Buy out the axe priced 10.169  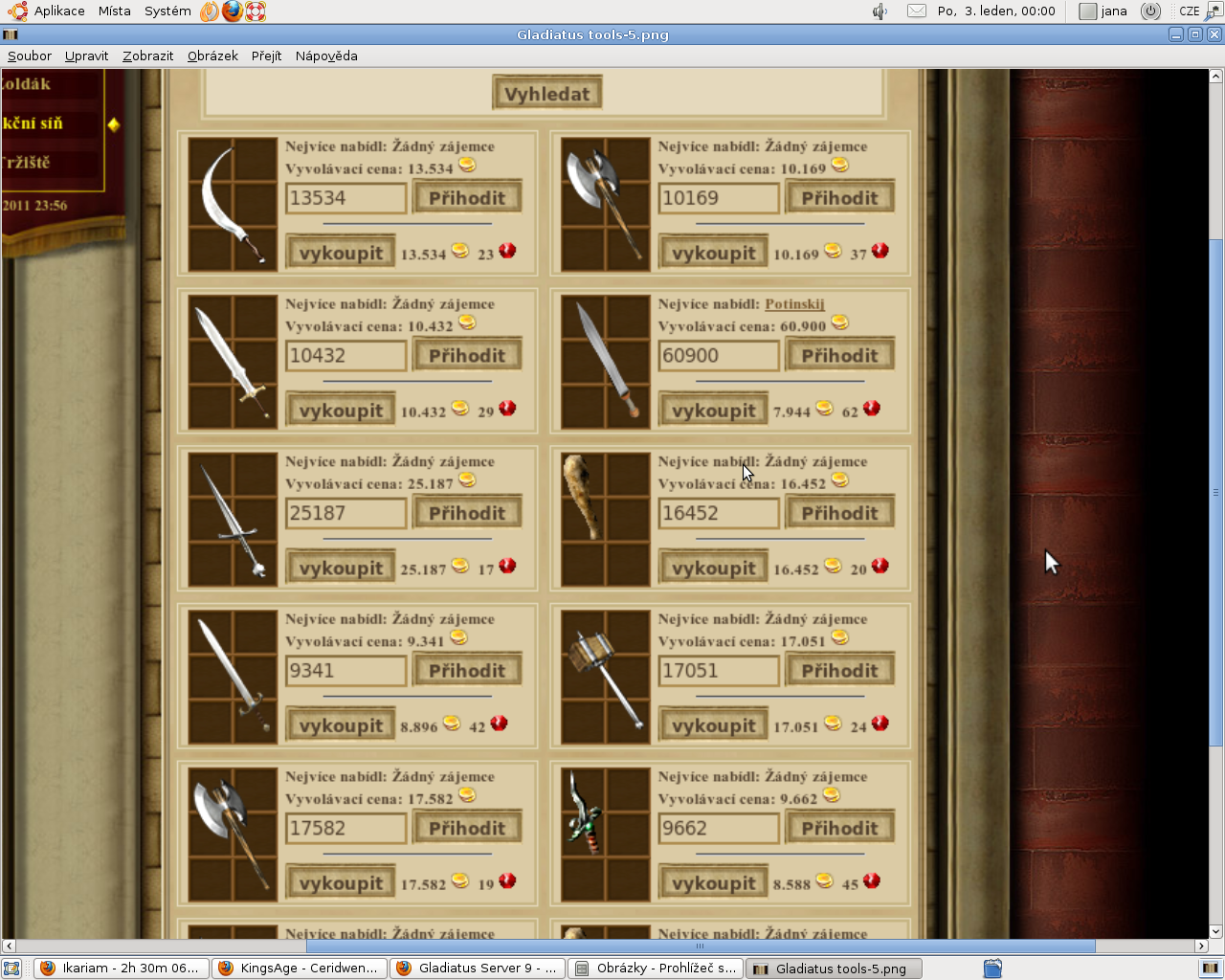[x=714, y=253]
